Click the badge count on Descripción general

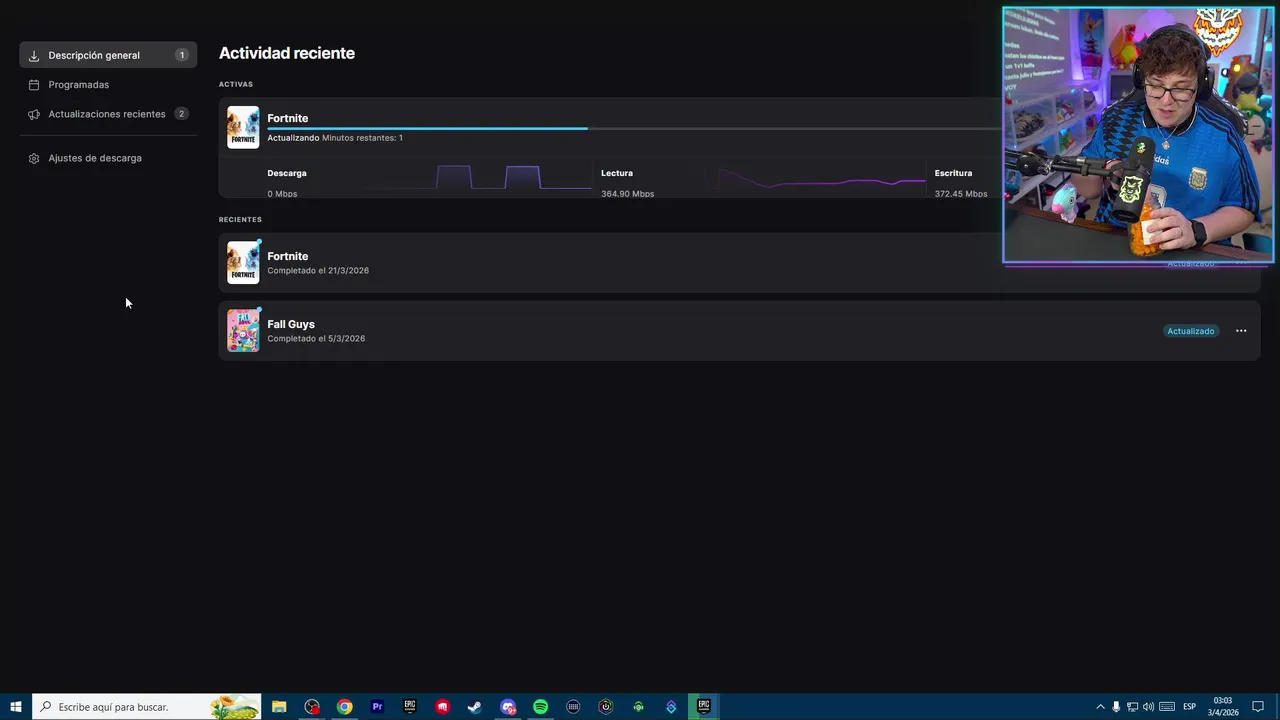click(182, 55)
